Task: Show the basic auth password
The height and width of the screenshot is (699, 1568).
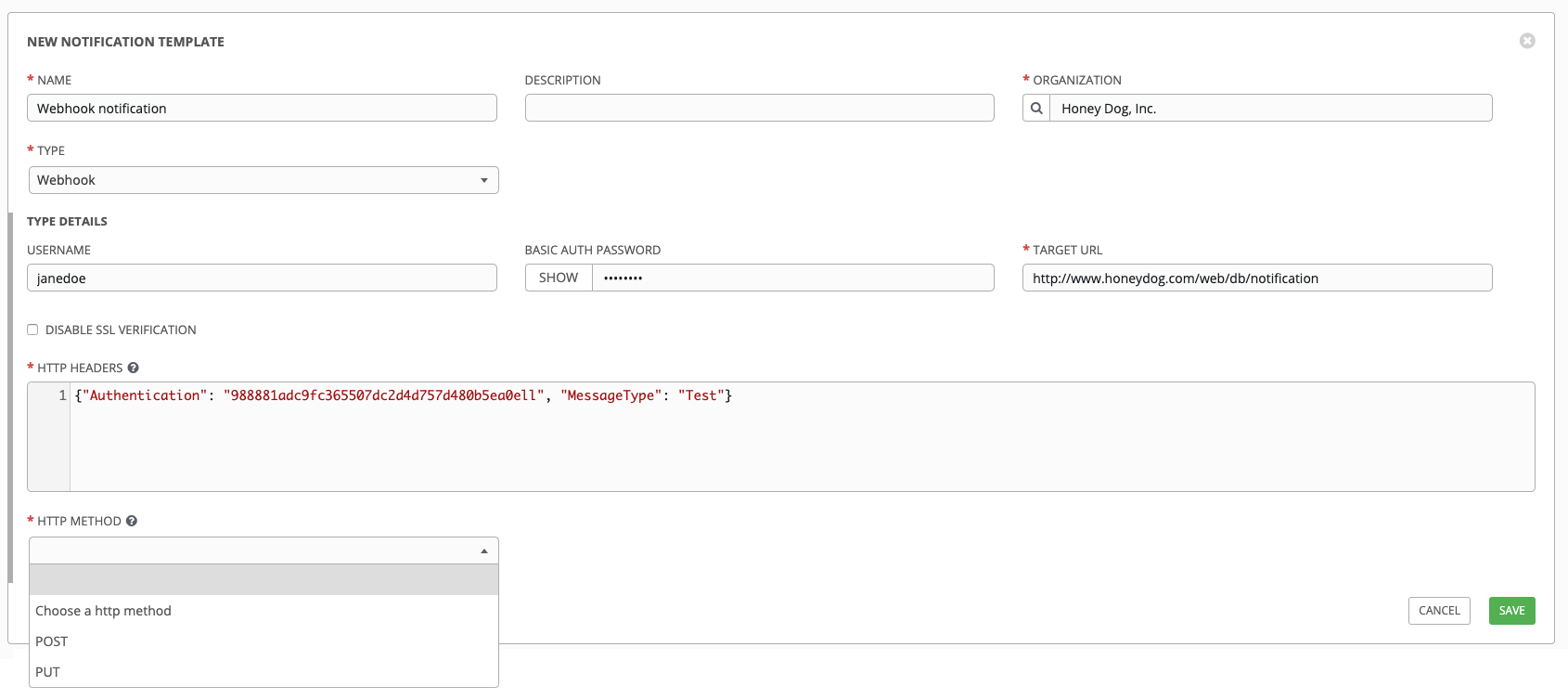Action: tap(559, 278)
